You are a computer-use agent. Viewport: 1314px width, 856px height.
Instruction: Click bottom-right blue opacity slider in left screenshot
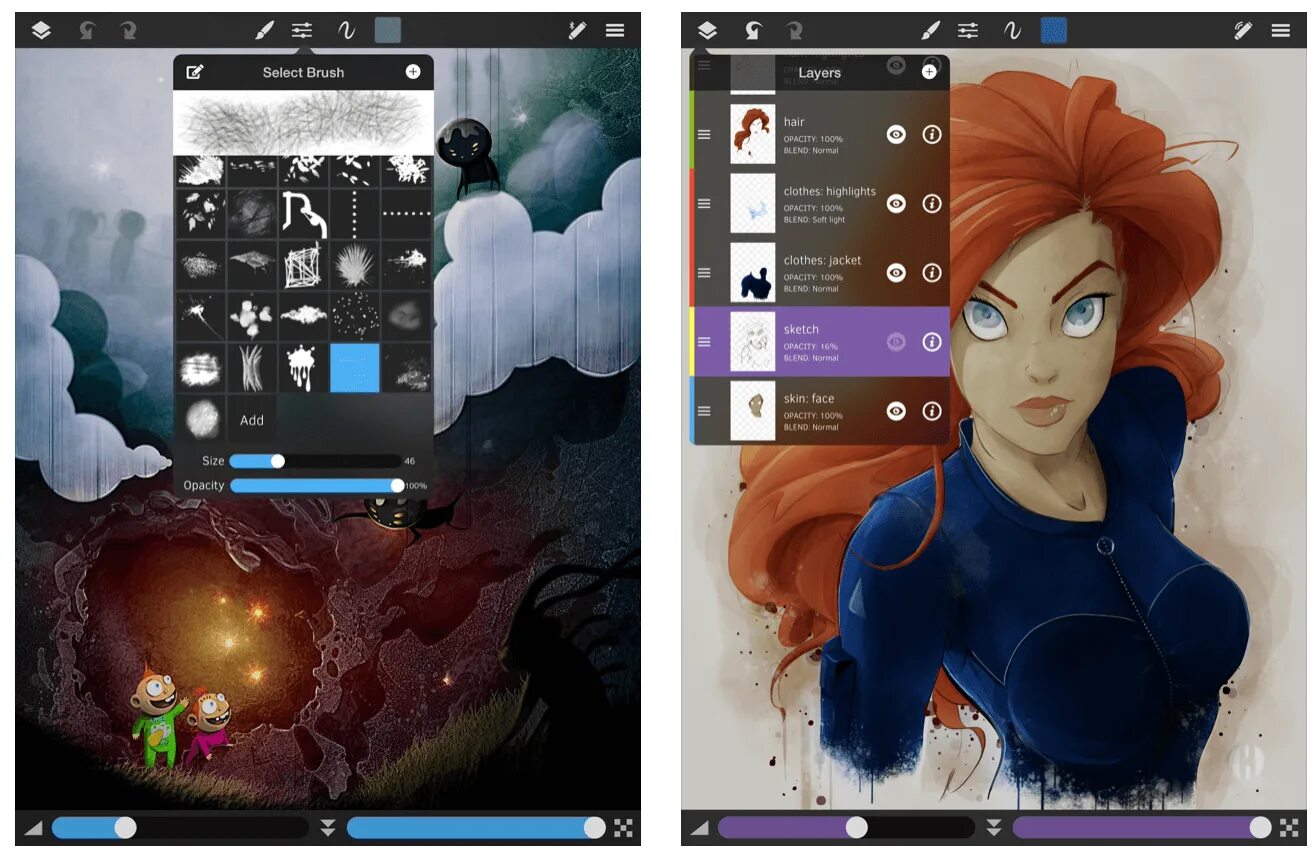[476, 827]
